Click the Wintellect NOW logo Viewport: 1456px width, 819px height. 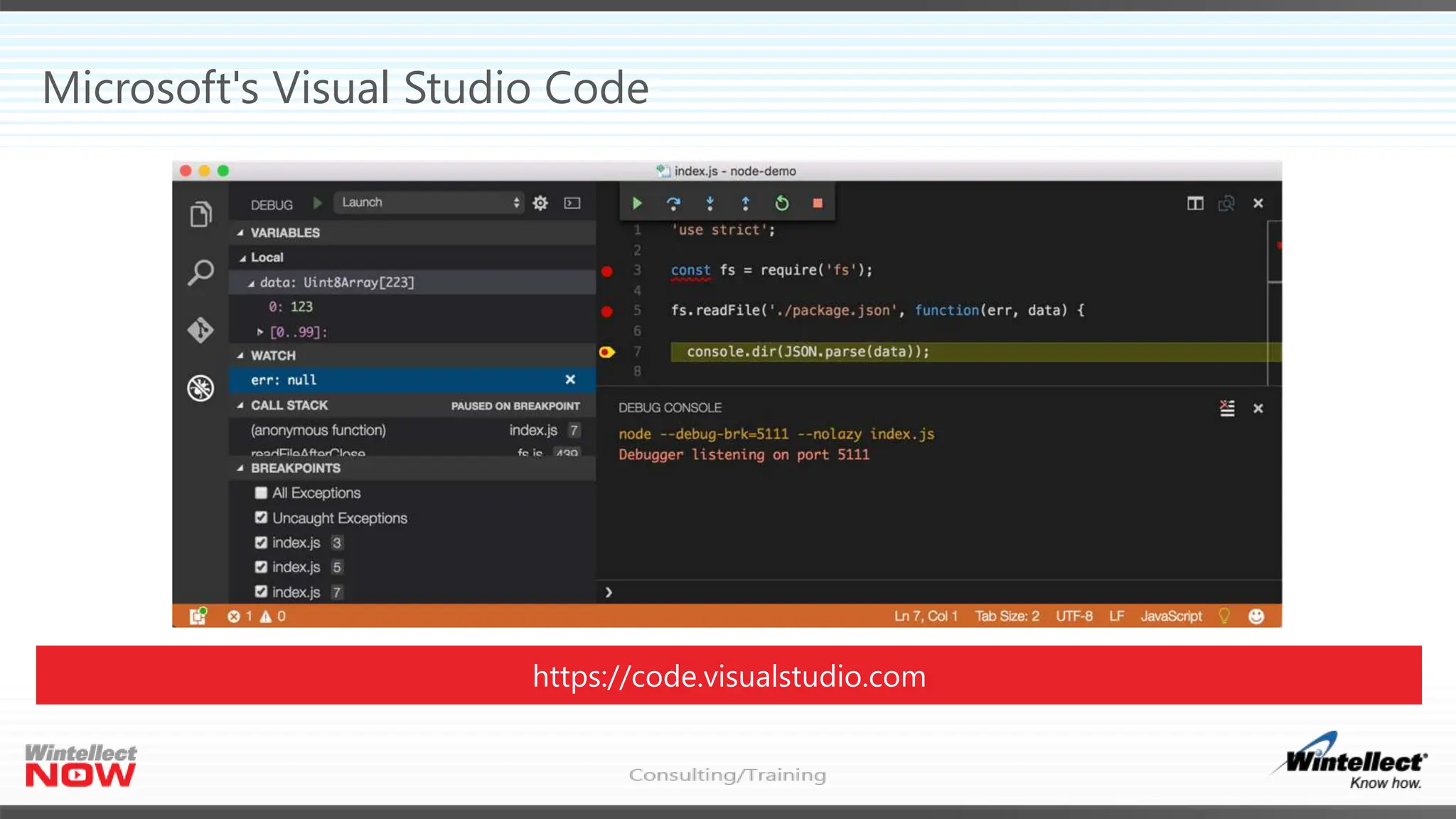pos(80,765)
